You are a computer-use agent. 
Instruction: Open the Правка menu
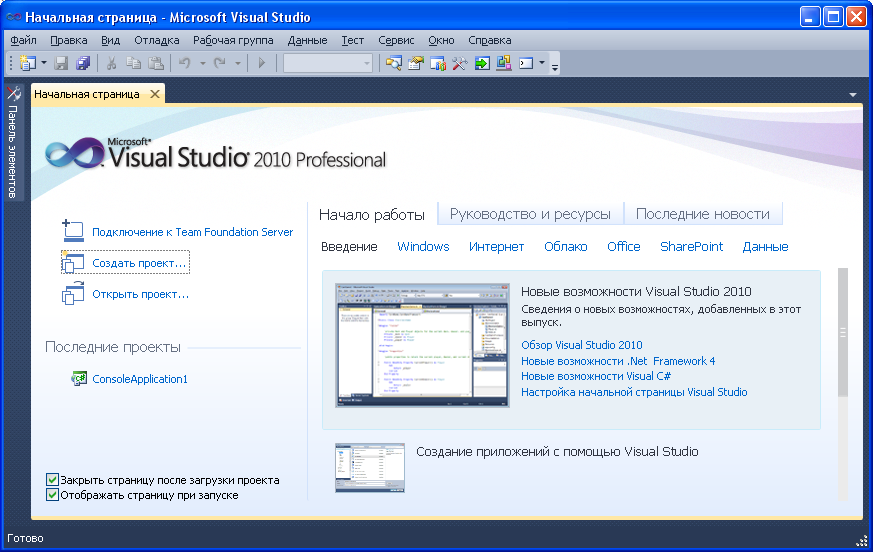pos(68,40)
